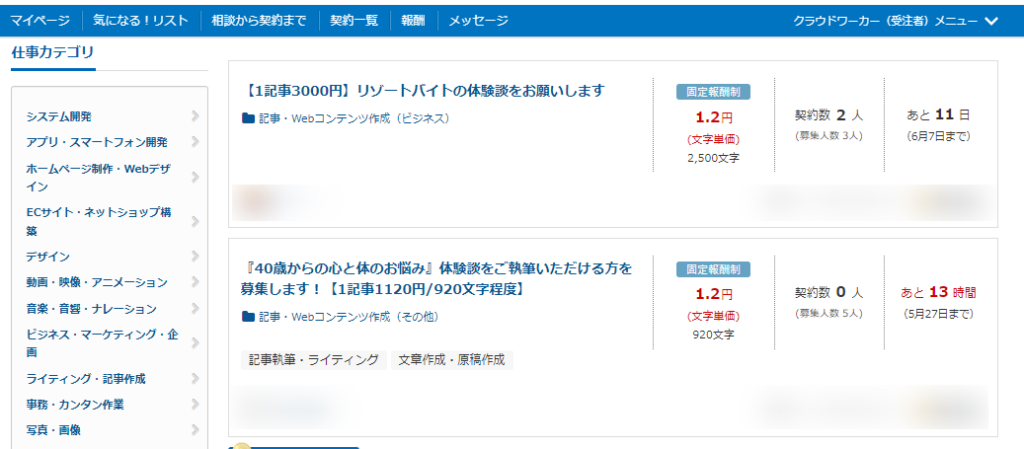Go to 契約一覧 in navigation bar

click(354, 20)
